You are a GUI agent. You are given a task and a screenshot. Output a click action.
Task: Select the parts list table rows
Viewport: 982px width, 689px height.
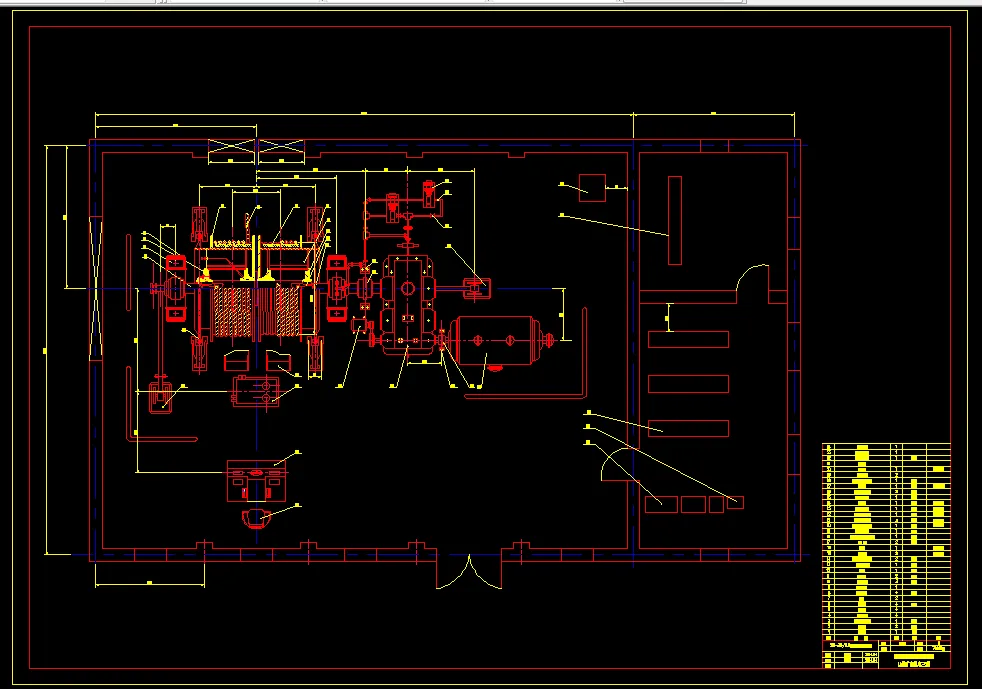point(886,542)
